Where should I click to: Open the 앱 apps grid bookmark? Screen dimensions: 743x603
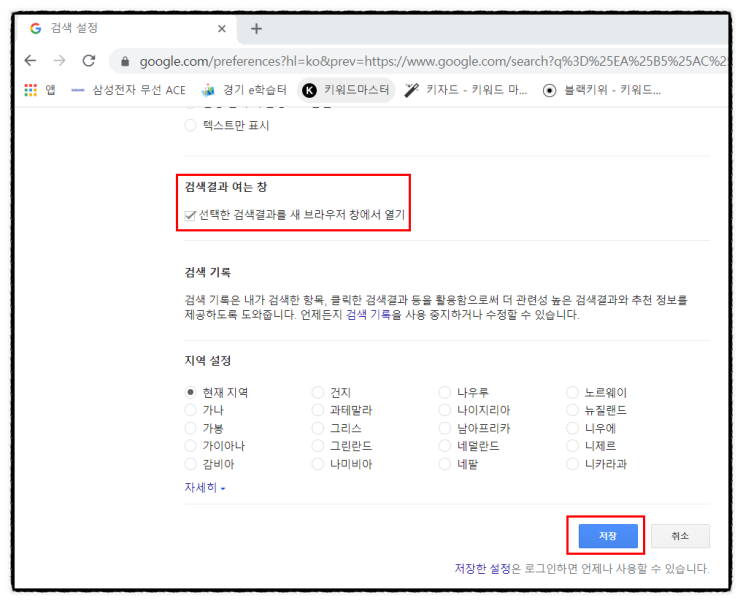(40, 90)
